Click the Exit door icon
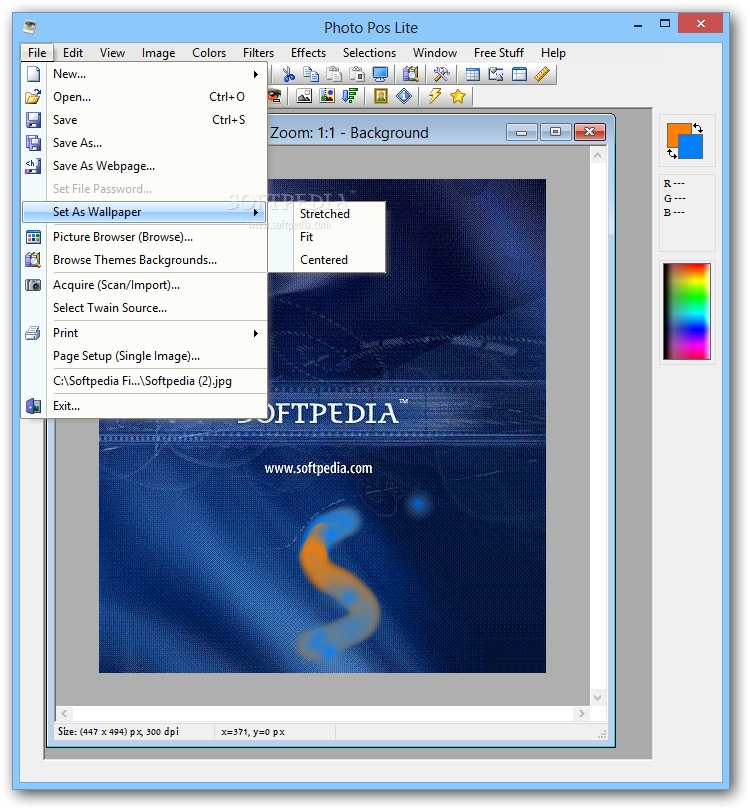The width and height of the screenshot is (750, 810). [x=34, y=406]
